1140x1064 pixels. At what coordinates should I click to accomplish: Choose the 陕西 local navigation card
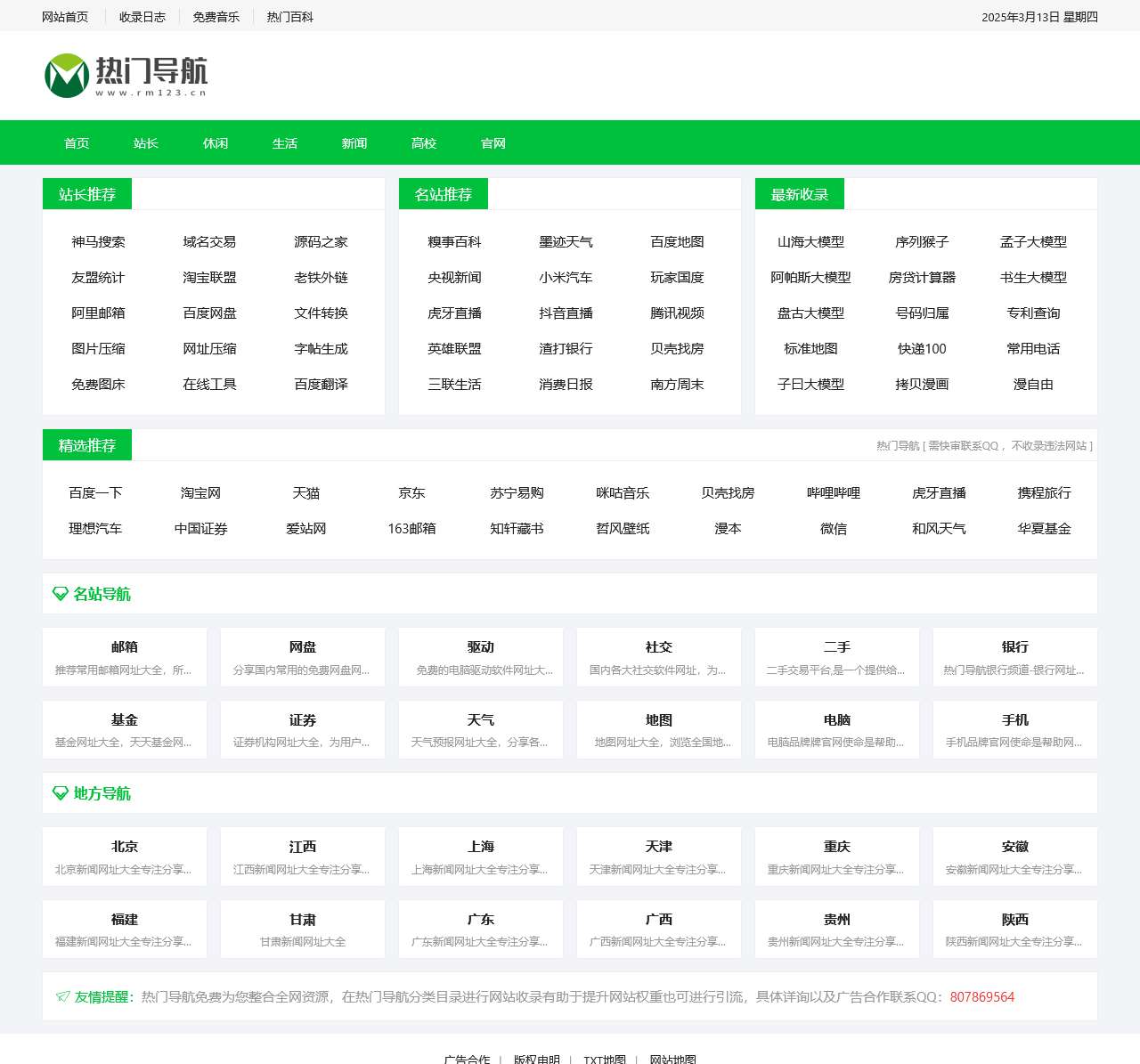point(1015,929)
